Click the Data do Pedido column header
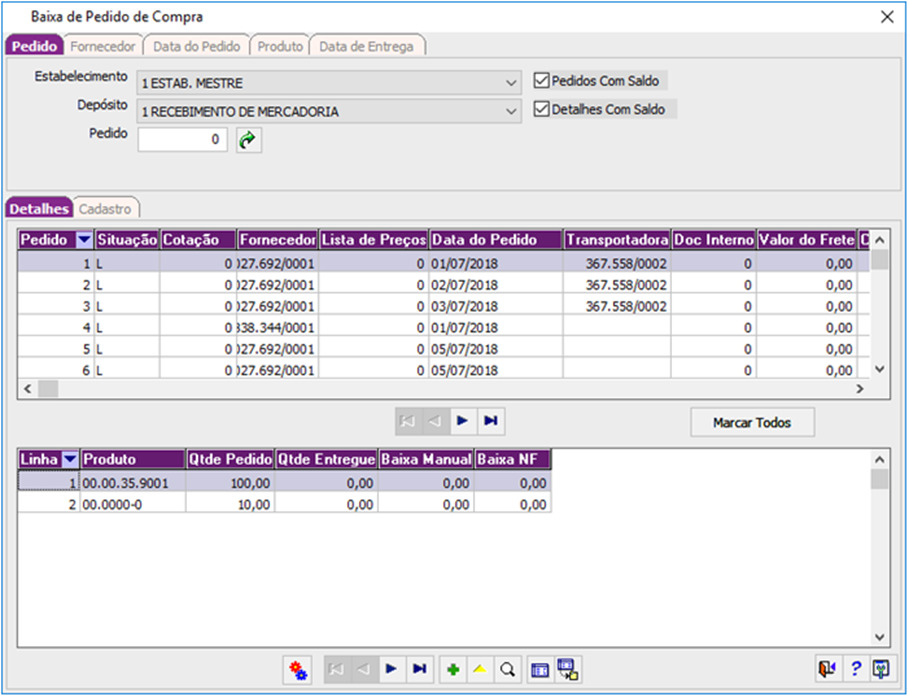 (496, 239)
